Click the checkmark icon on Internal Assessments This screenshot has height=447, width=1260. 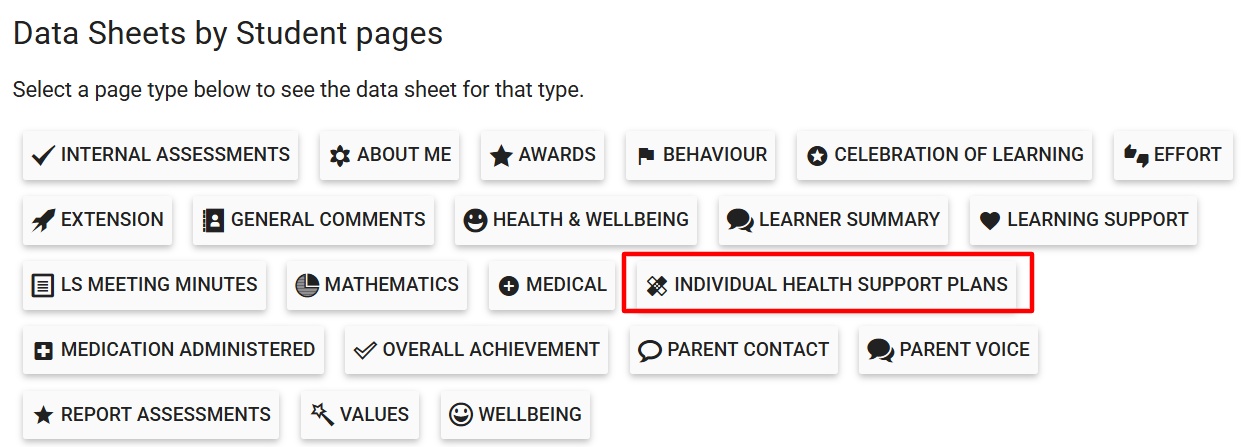[x=43, y=156]
